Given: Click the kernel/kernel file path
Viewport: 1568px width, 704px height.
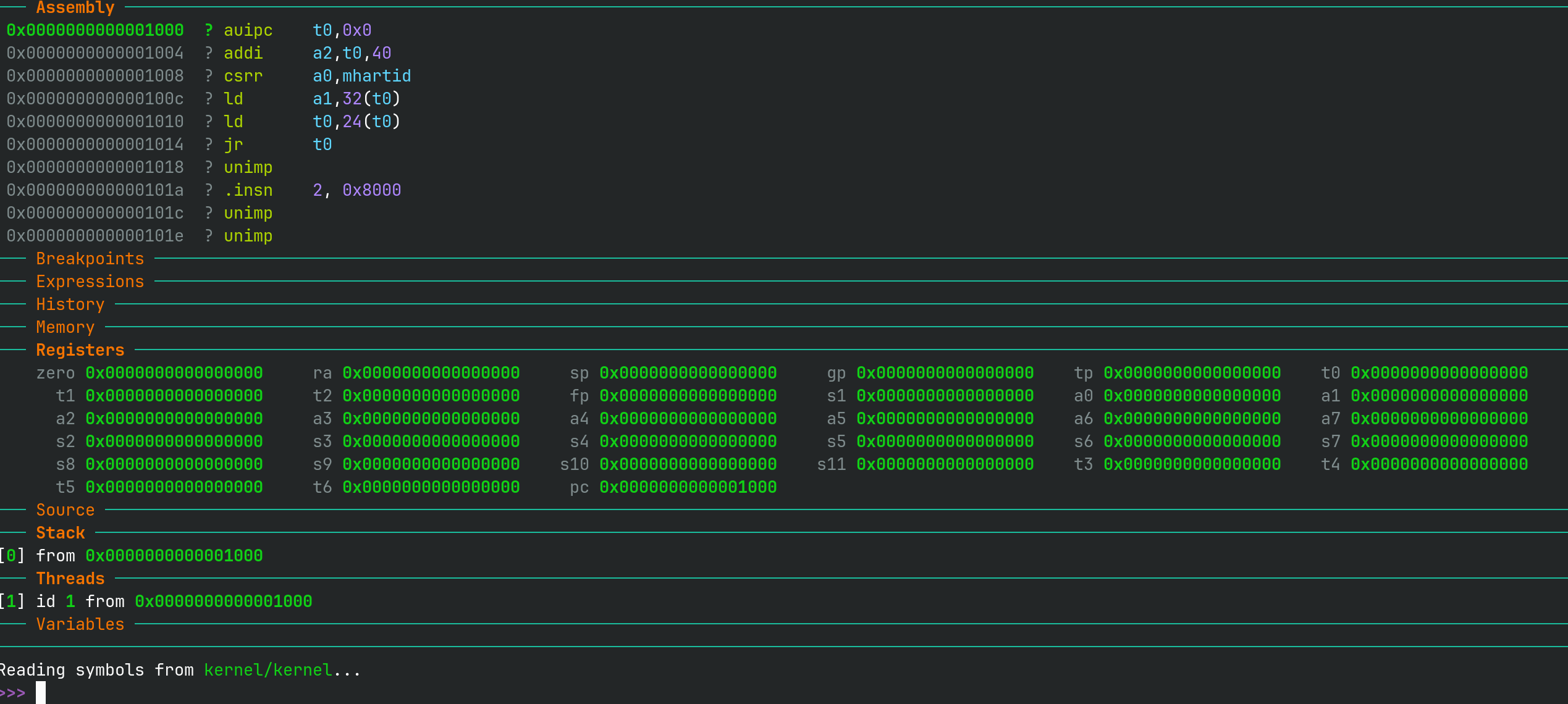Looking at the screenshot, I should click(268, 670).
